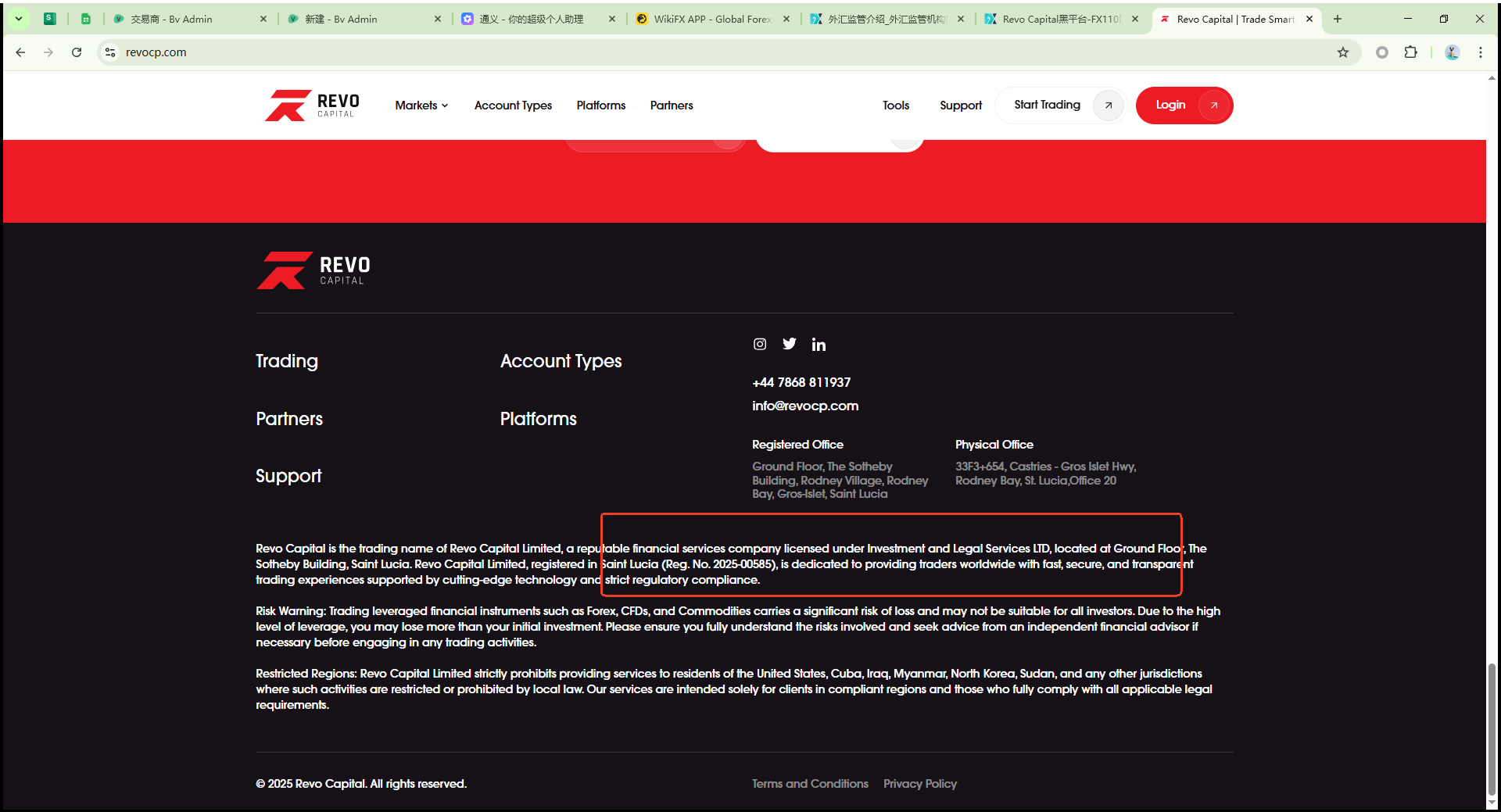Click the browser back arrow
This screenshot has width=1501, height=812.
pos(20,52)
